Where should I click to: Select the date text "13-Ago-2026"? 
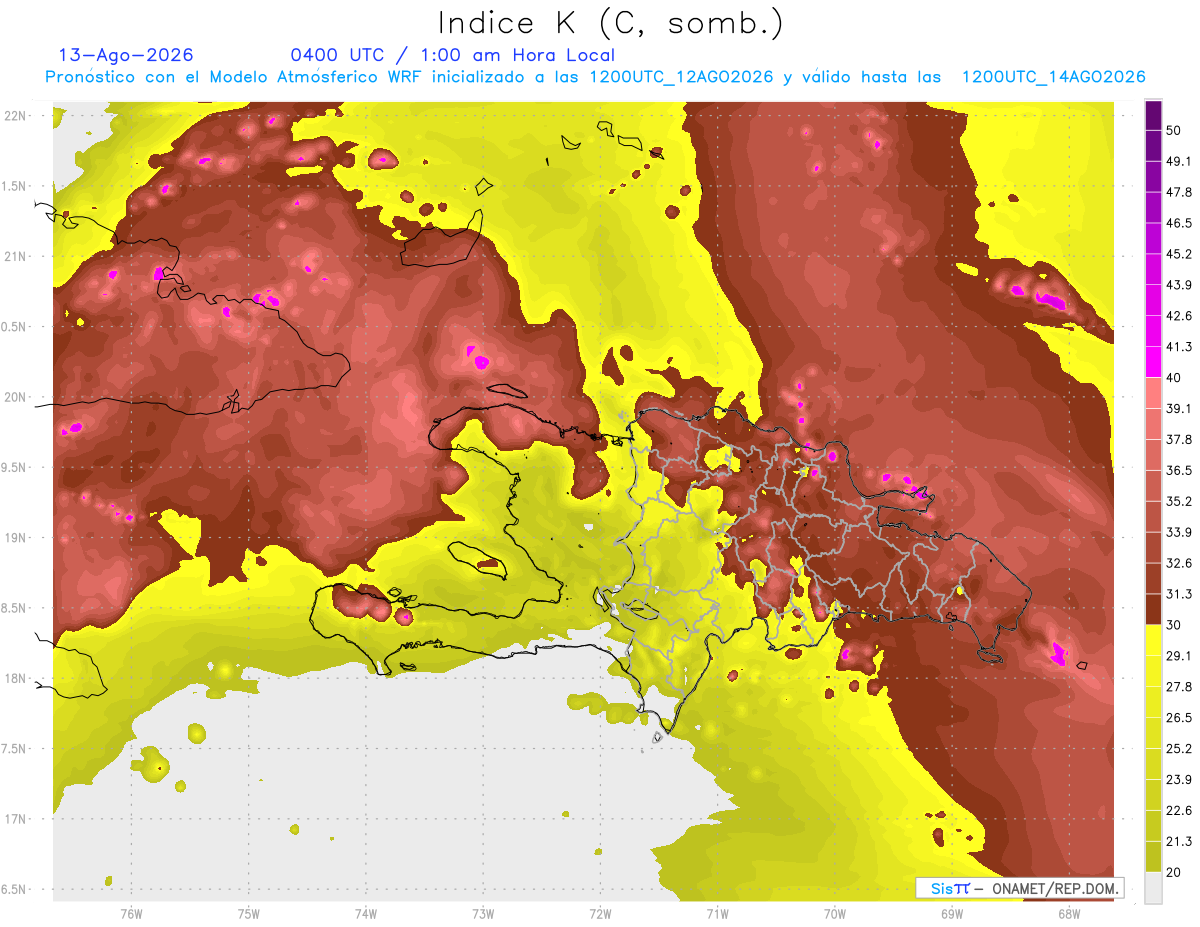click(126, 55)
